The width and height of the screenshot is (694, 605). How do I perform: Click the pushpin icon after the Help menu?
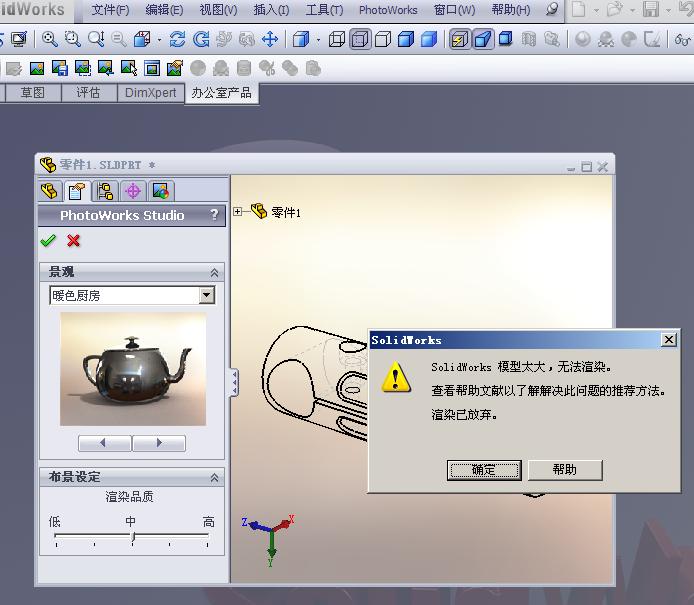pos(551,9)
